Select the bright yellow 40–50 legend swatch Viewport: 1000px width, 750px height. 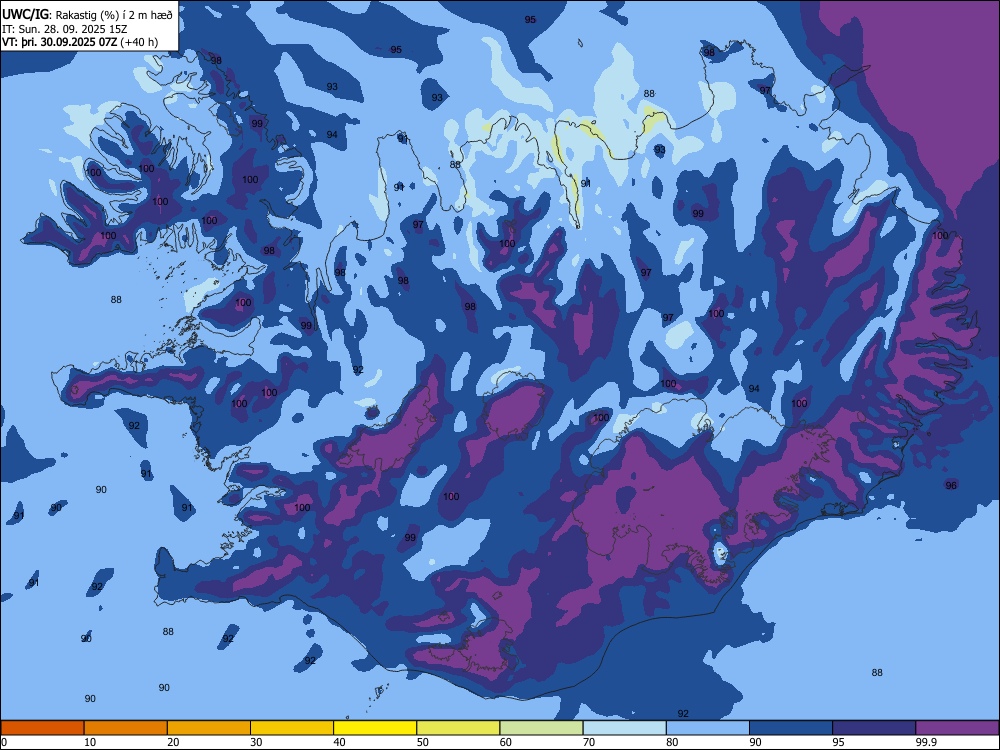375,728
